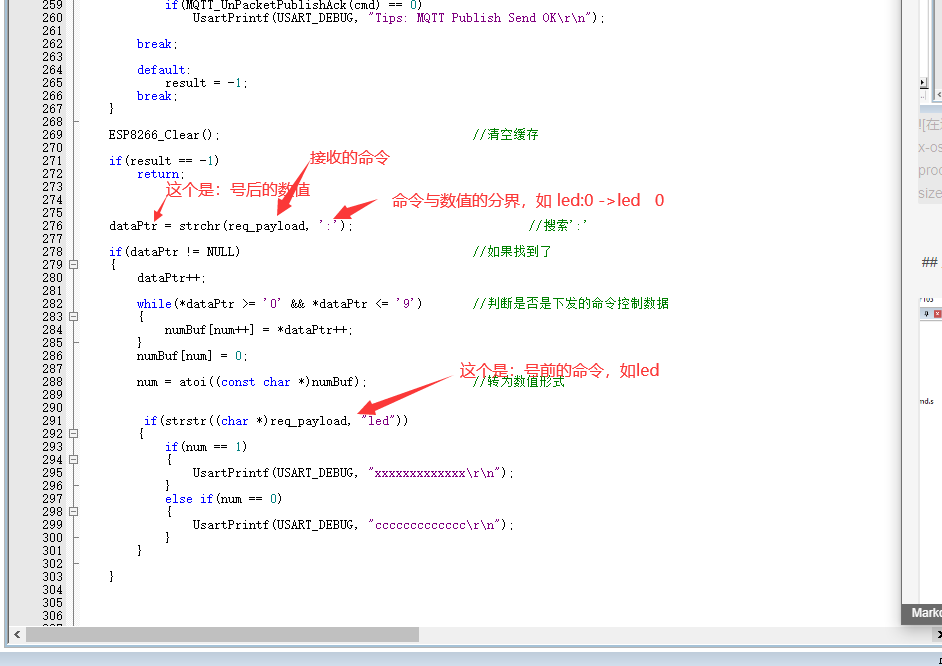
Task: Click the ESP8266_Clear() call
Action: coord(164,135)
